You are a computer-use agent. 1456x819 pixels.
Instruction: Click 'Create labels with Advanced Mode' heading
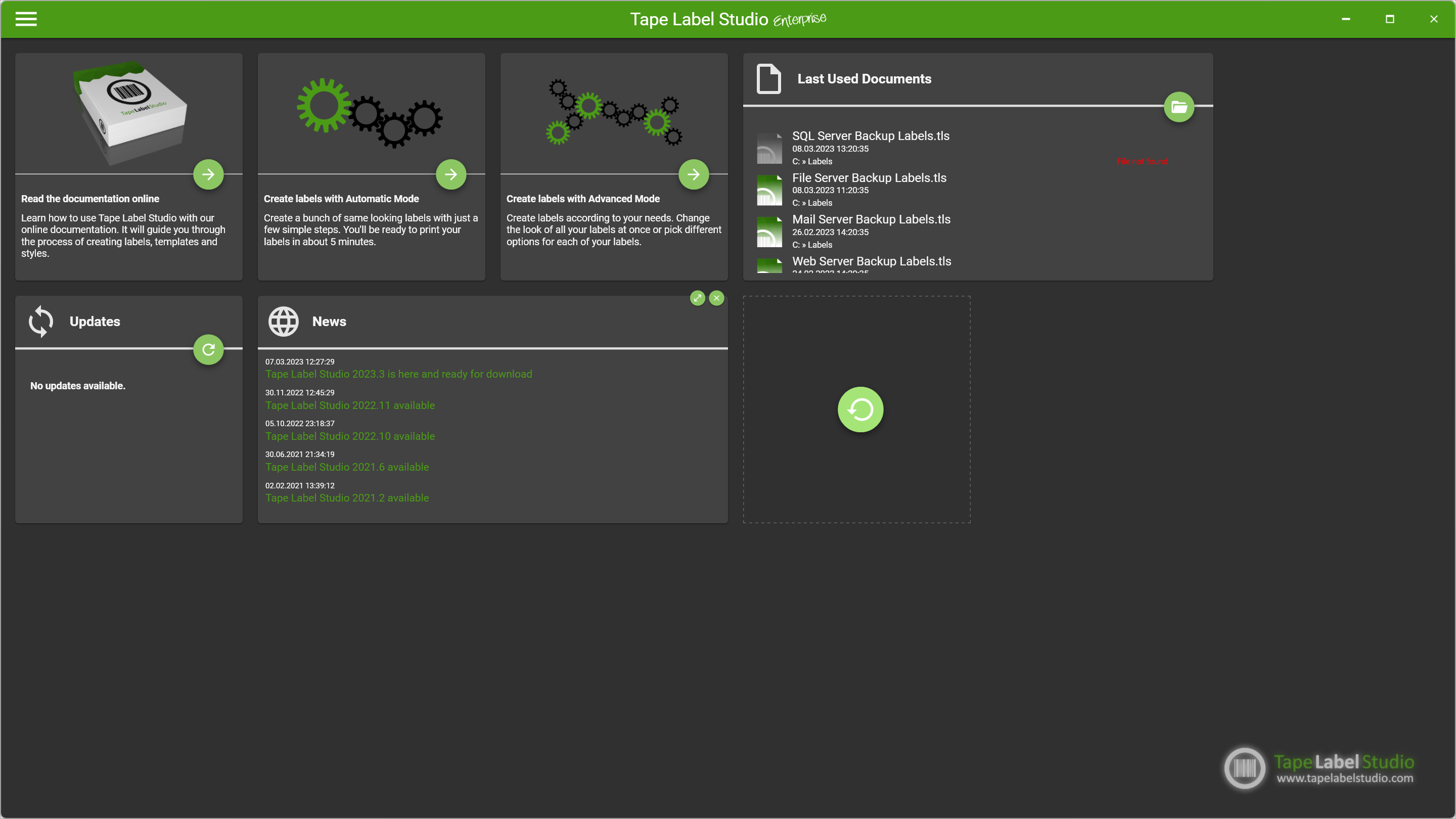point(583,199)
